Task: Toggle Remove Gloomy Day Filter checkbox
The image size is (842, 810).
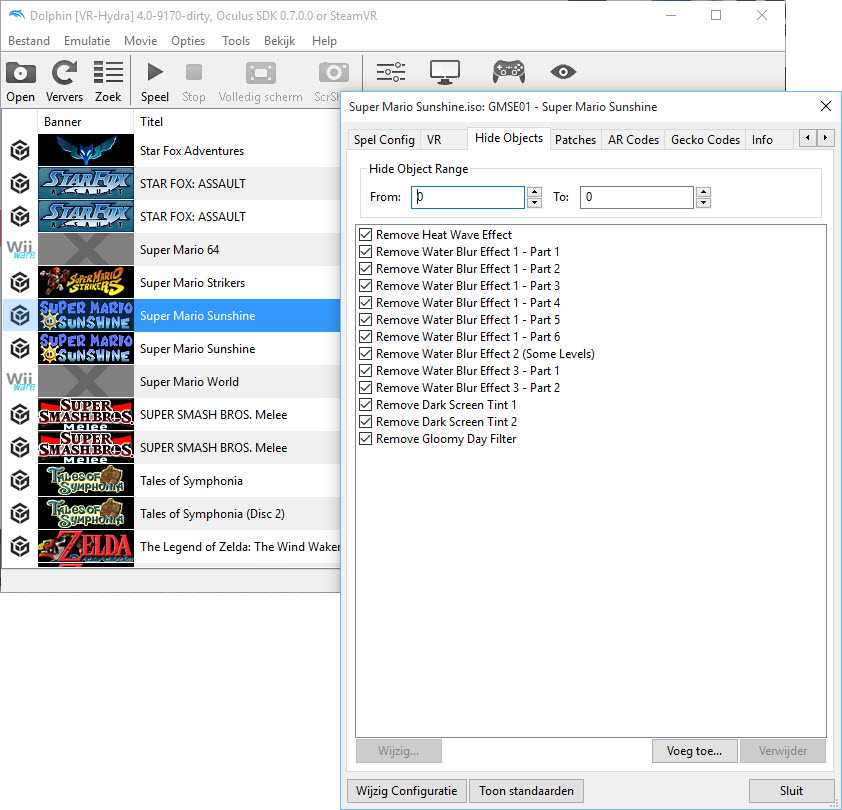Action: pyautogui.click(x=365, y=439)
